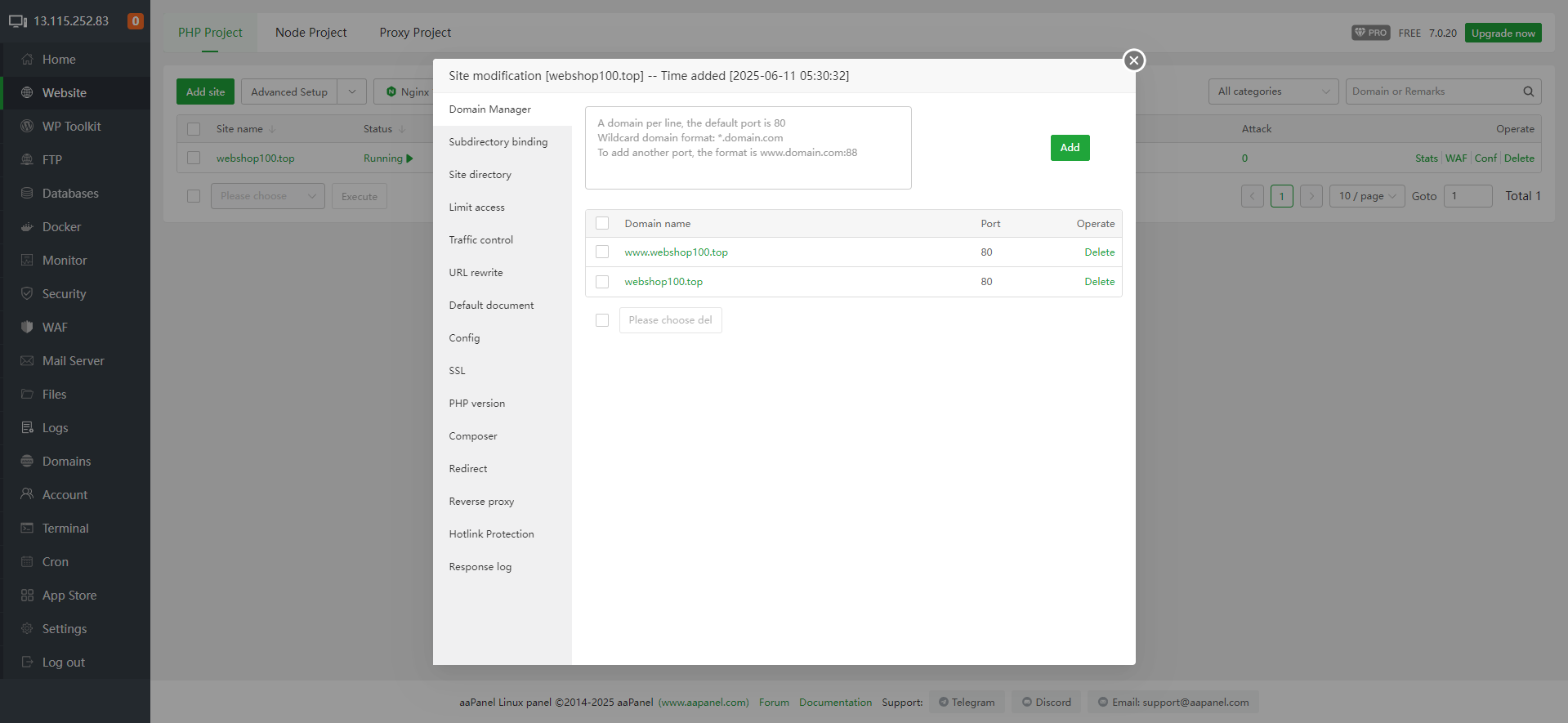Expand the Advanced Setup arrow dropdown
This screenshot has height=723, width=1568.
pos(351,91)
